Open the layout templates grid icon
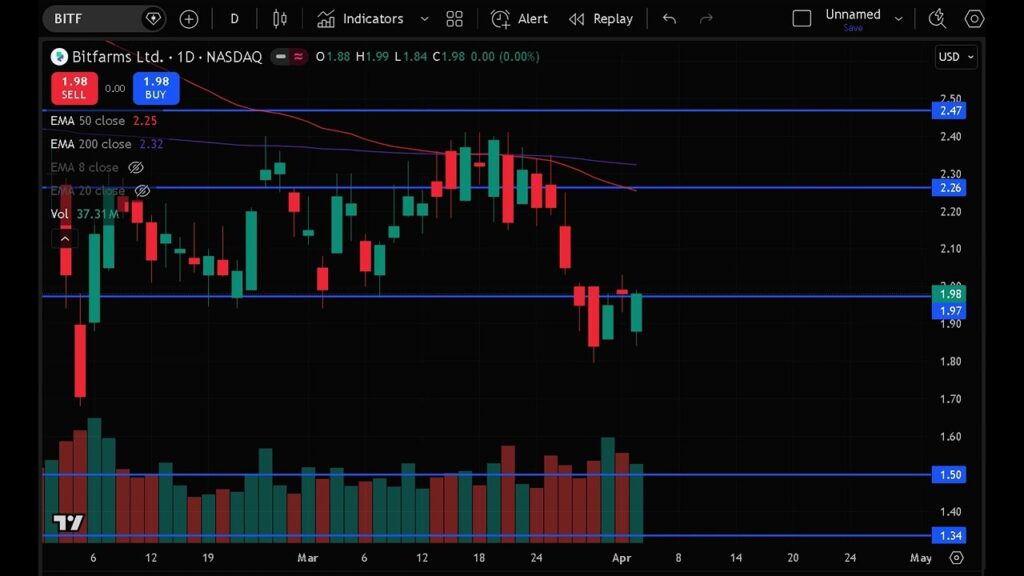Viewport: 1024px width, 576px height. point(454,19)
